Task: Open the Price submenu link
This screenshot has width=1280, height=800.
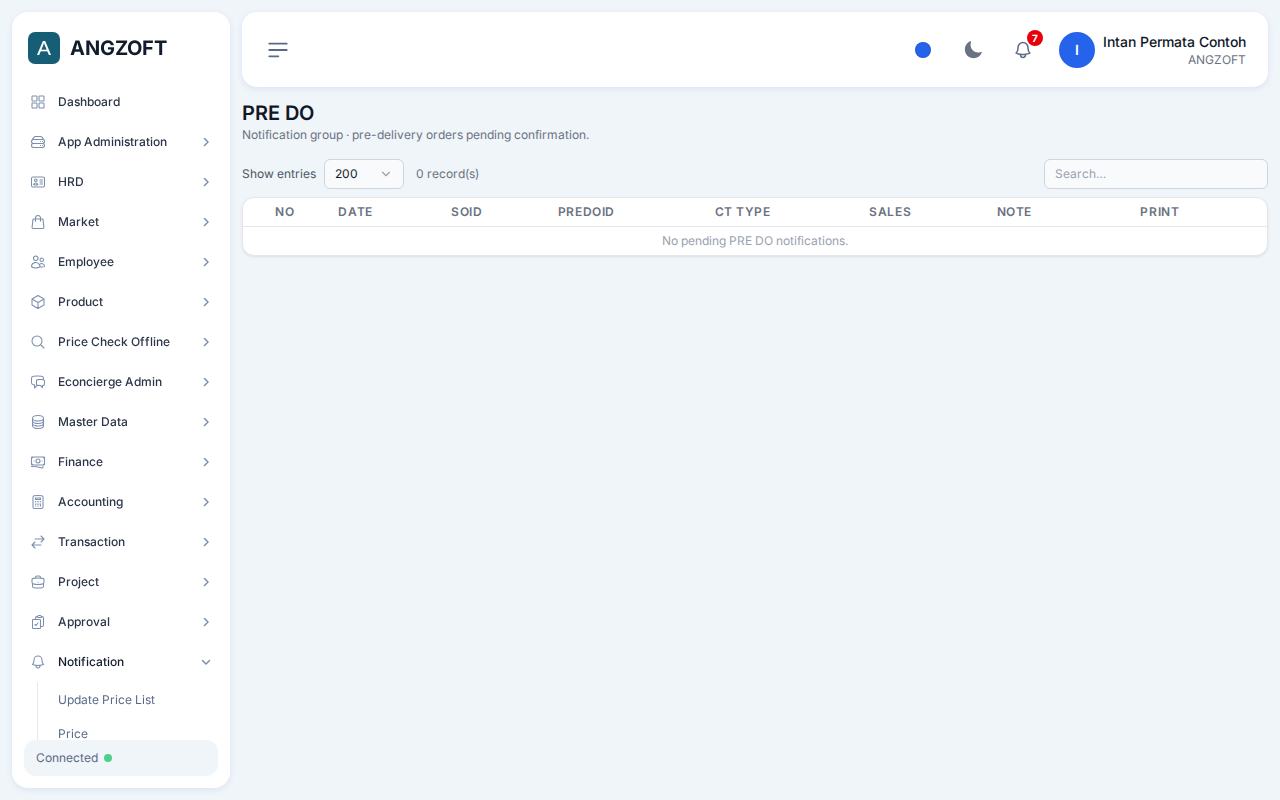Action: point(73,734)
